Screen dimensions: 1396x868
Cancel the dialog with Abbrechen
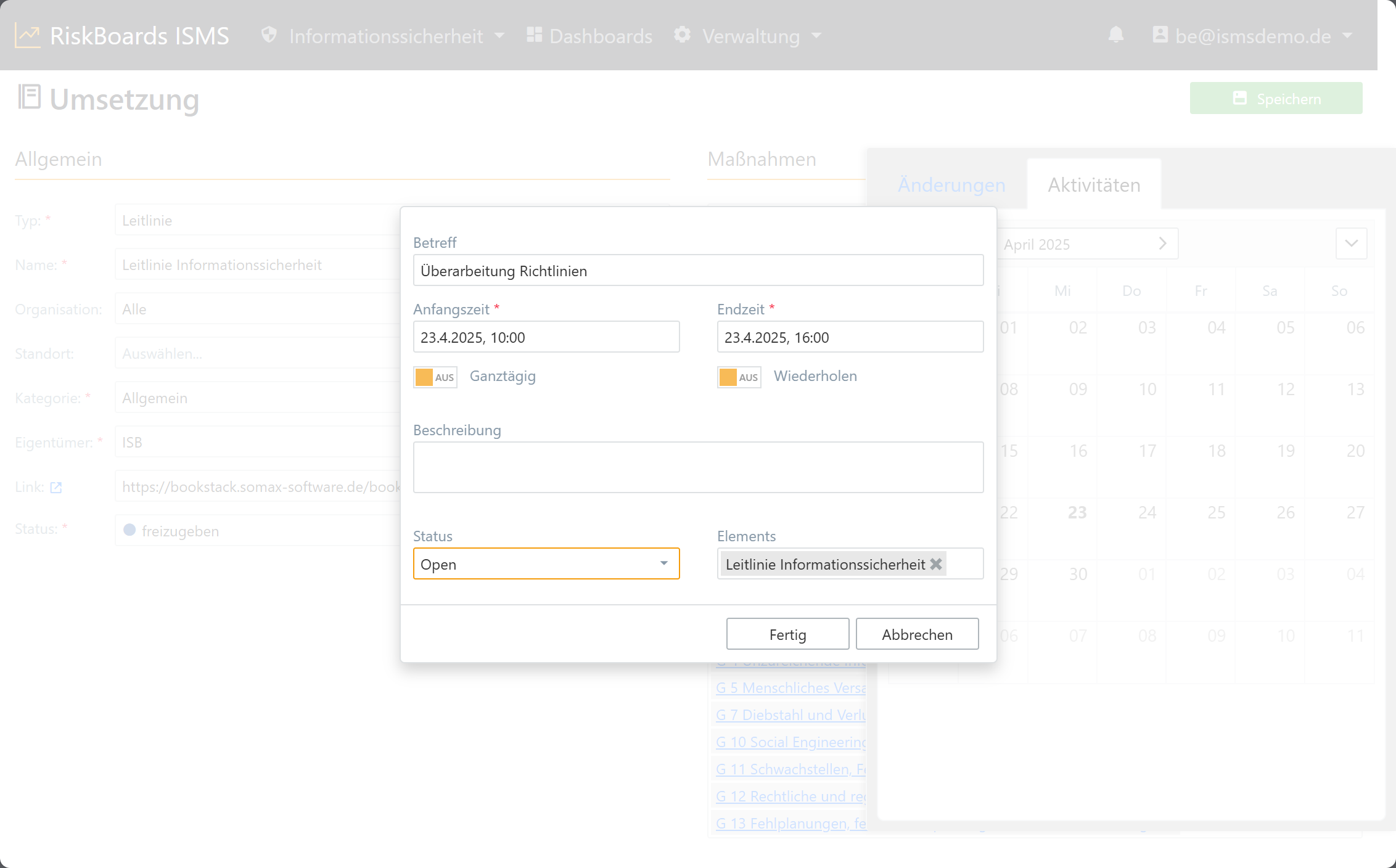(918, 634)
